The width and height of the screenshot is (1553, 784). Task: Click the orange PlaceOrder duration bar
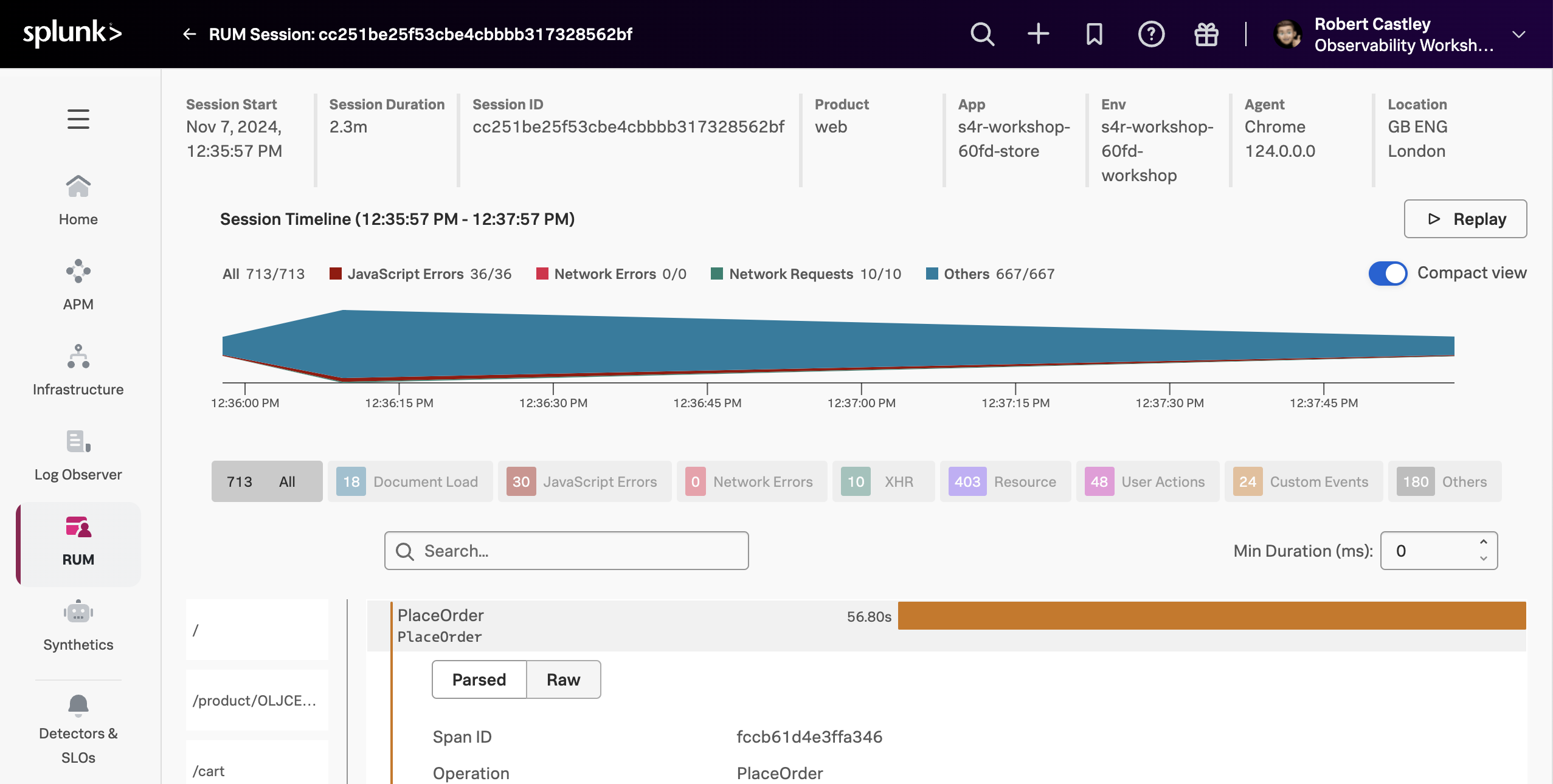[x=1211, y=616]
